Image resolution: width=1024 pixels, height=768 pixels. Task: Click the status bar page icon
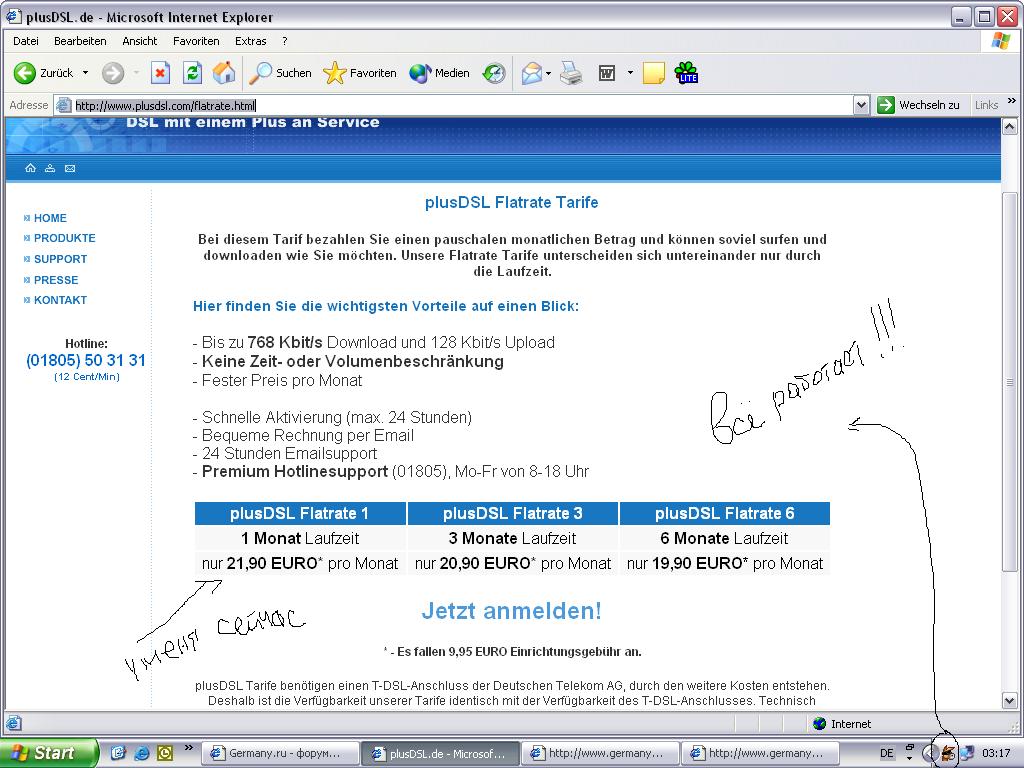point(14,724)
